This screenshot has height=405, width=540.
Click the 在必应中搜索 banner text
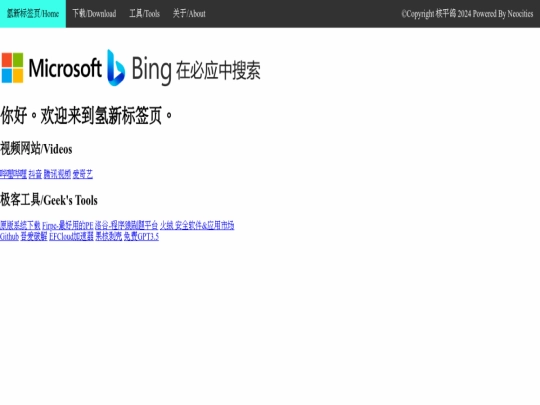coord(218,71)
